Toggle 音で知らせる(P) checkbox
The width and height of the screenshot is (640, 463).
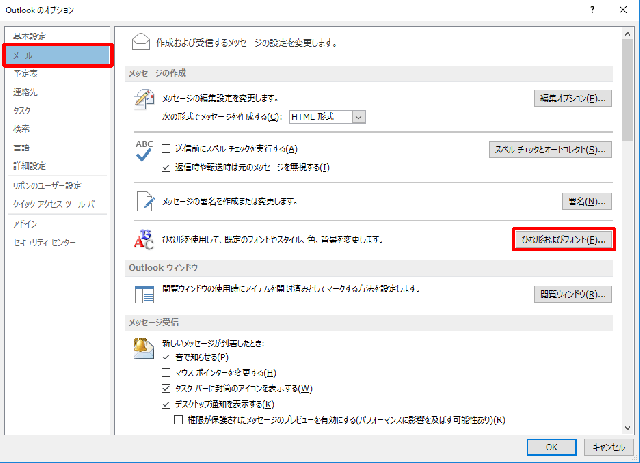(166, 357)
